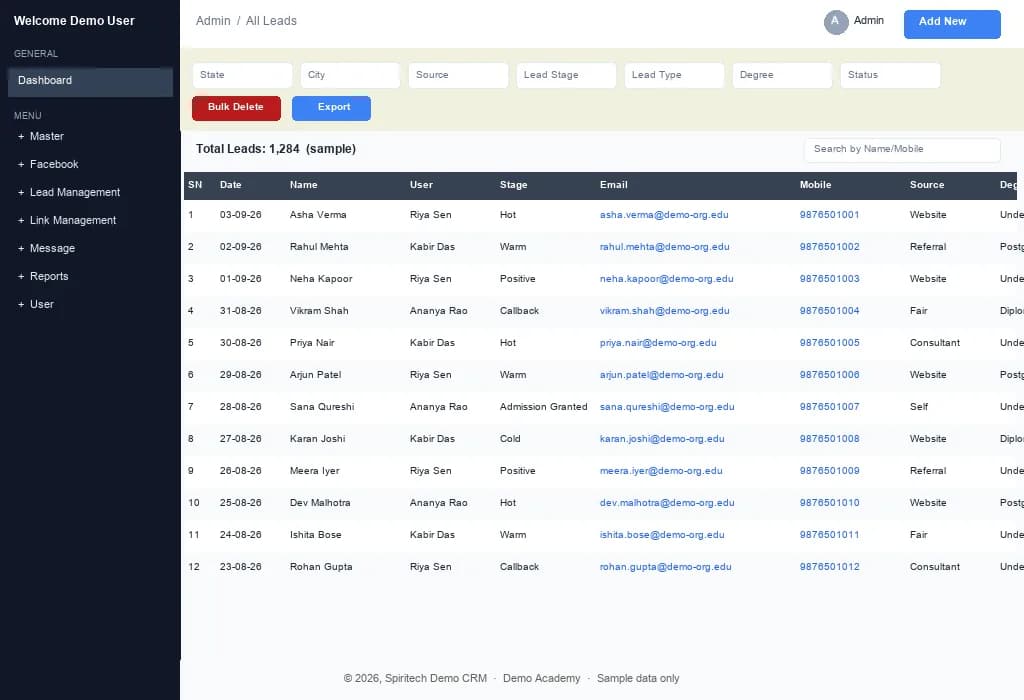
Task: Open email arjun.patel@demo-org.edu
Action: click(x=662, y=375)
